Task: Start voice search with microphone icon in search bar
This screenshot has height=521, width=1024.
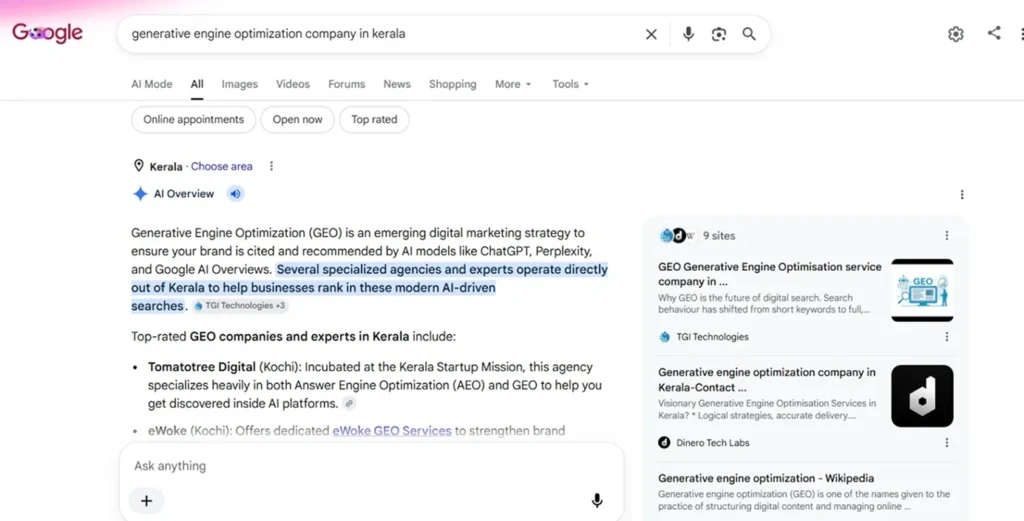Action: pyautogui.click(x=688, y=34)
